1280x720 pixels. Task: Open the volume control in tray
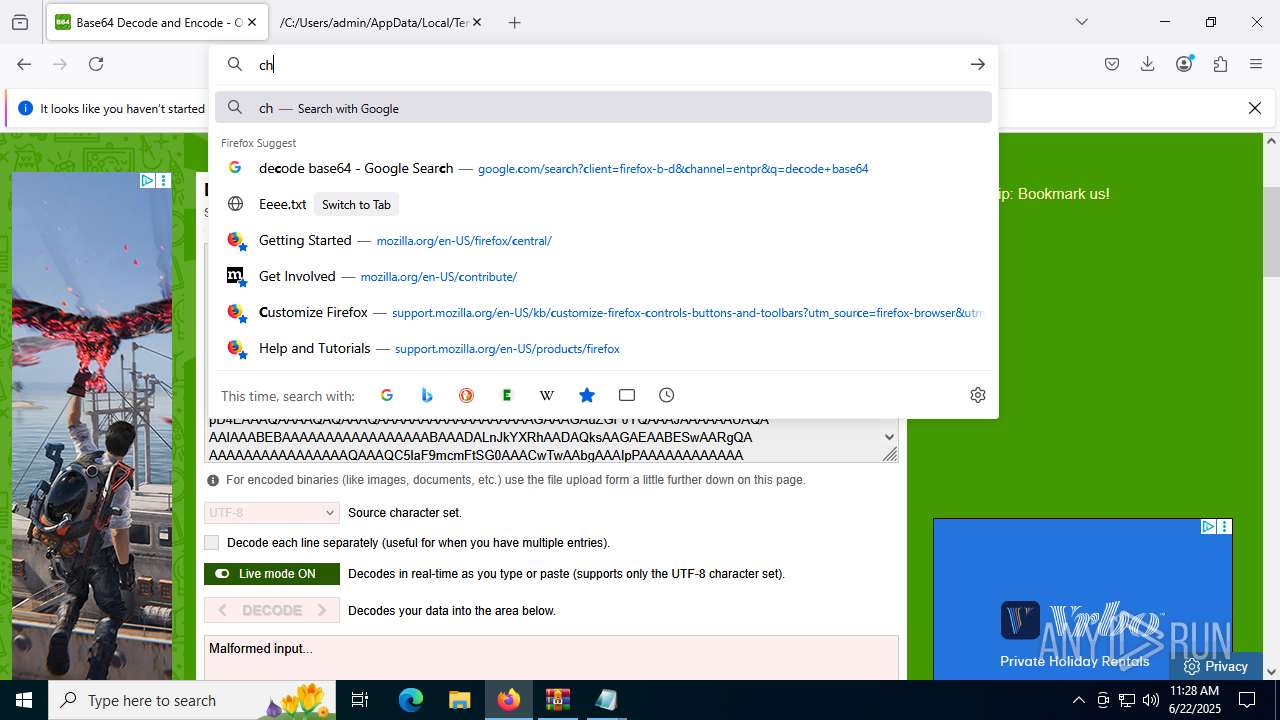coord(1150,700)
